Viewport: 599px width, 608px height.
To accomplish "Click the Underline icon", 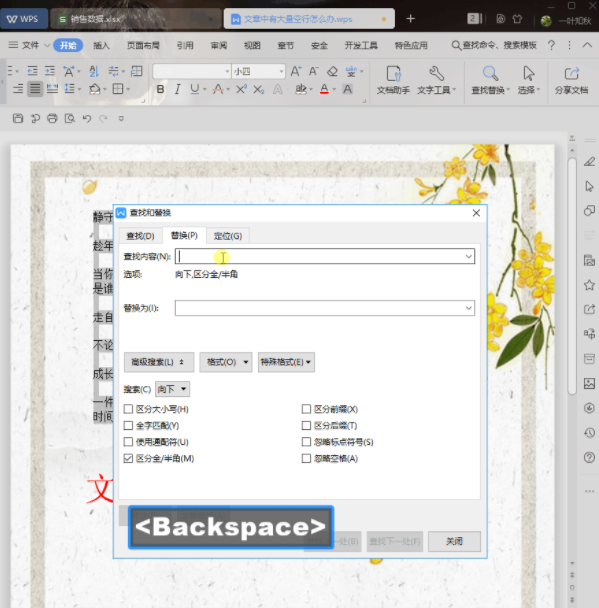I will coord(195,90).
